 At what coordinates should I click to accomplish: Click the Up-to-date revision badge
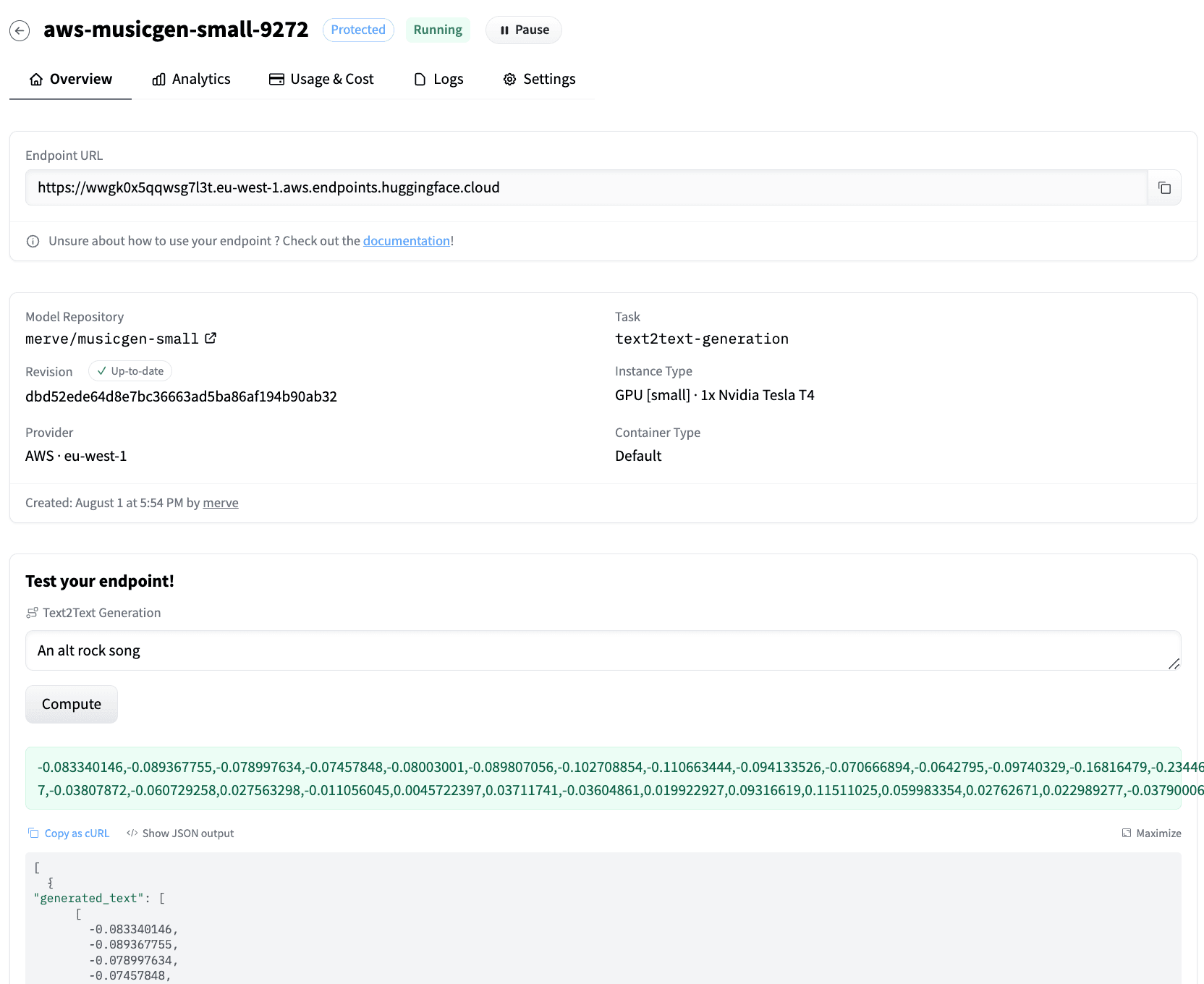click(x=130, y=371)
